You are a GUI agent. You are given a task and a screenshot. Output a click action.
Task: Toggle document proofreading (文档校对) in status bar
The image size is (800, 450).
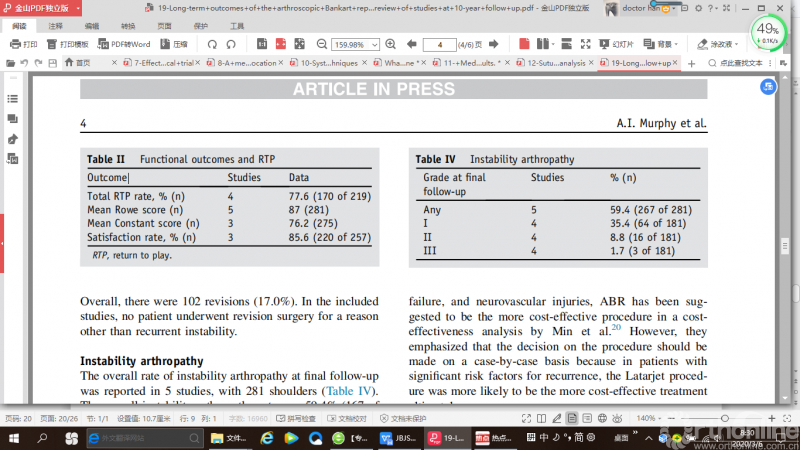[x=350, y=418]
